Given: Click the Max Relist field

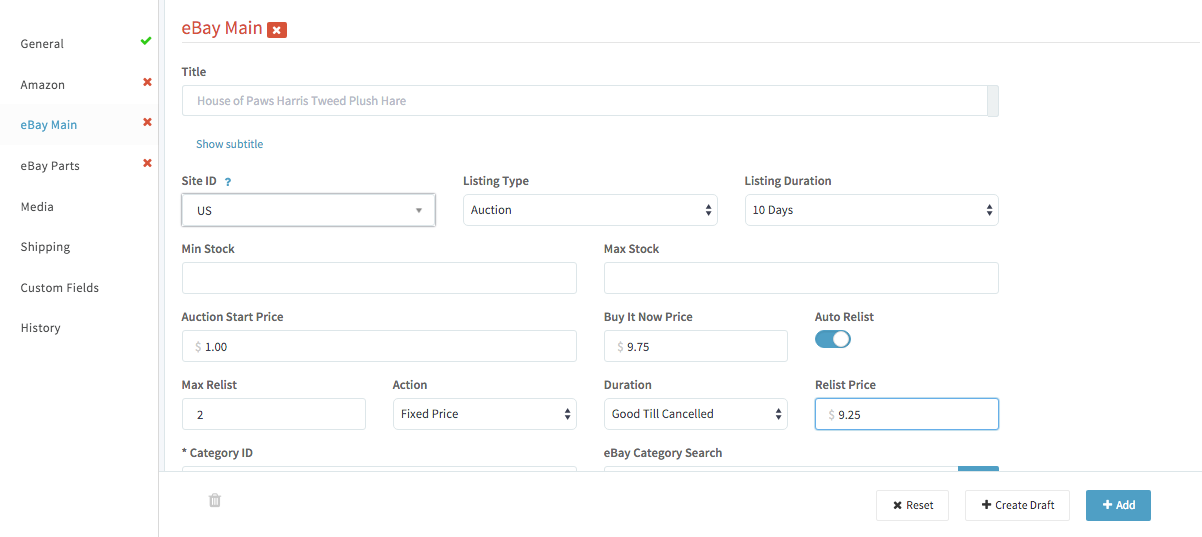Looking at the screenshot, I should click(274, 414).
